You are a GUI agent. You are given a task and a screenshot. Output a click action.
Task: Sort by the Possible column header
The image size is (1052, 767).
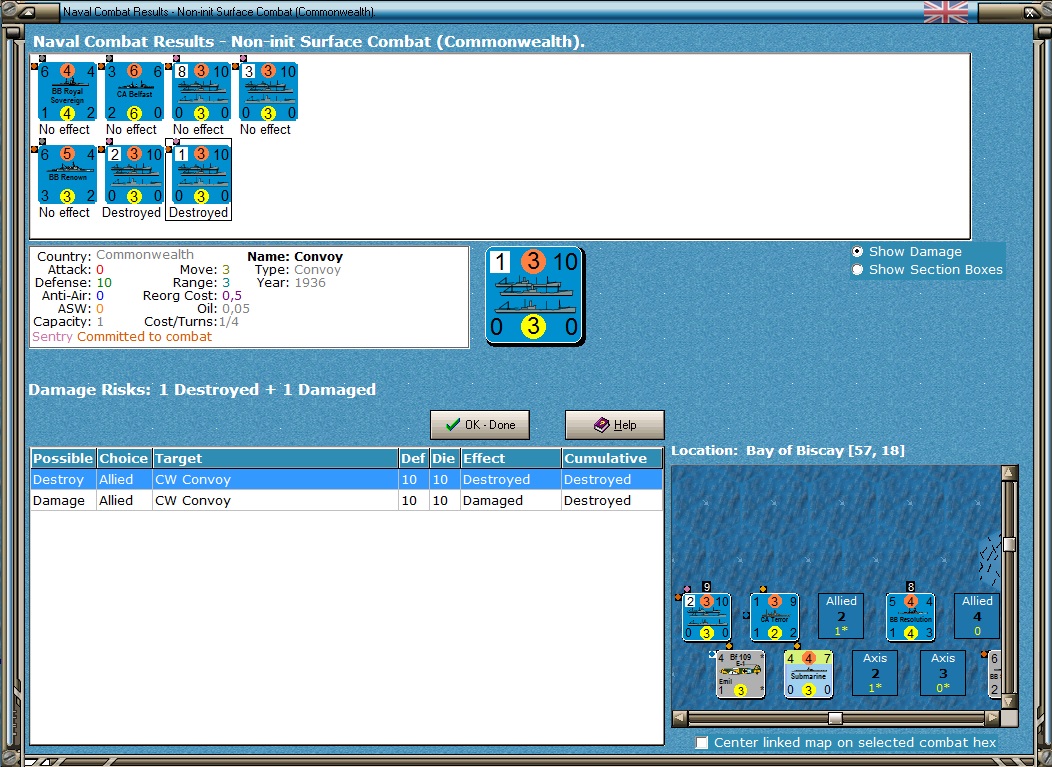pos(63,458)
